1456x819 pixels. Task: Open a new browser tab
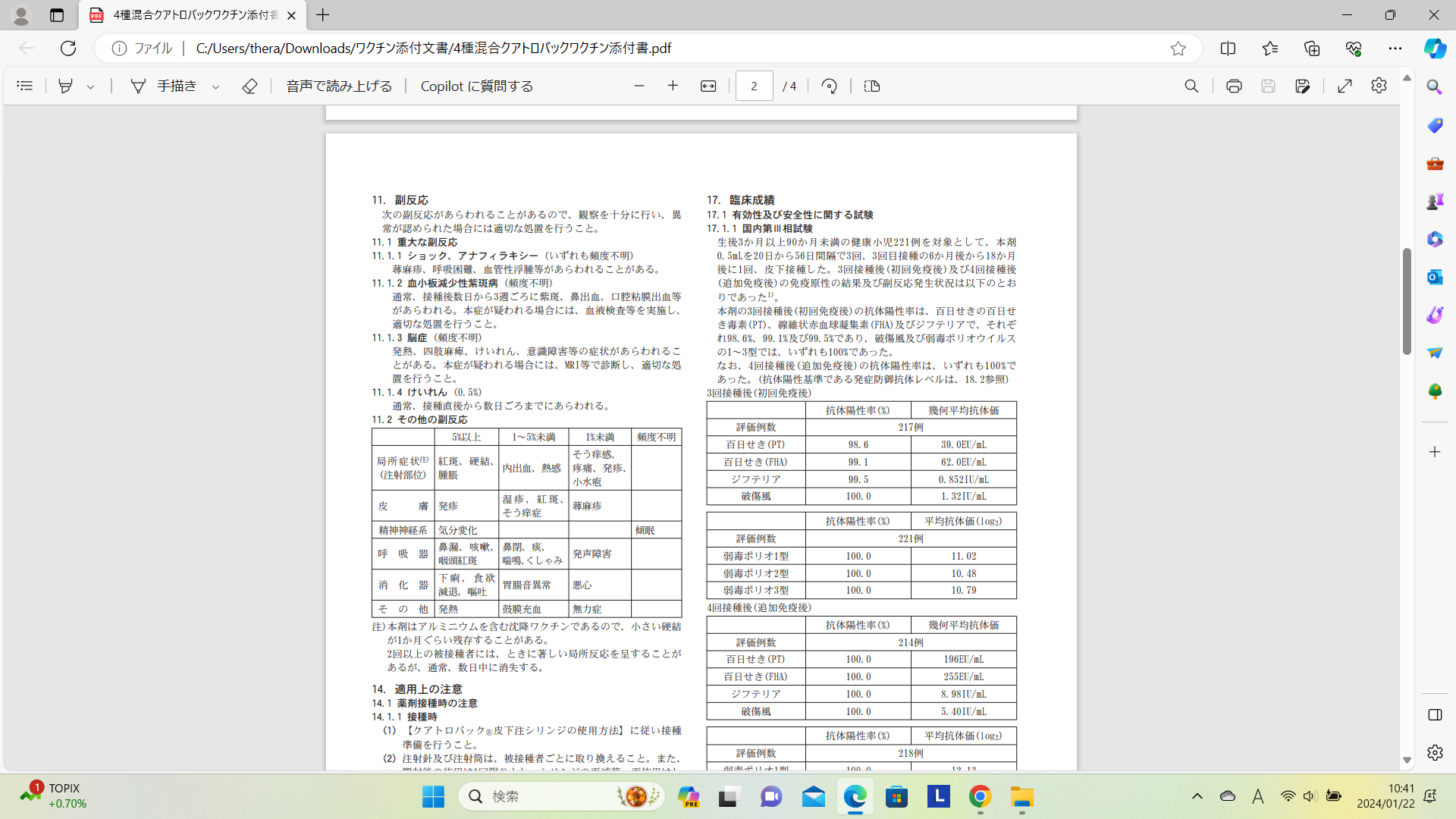(323, 14)
